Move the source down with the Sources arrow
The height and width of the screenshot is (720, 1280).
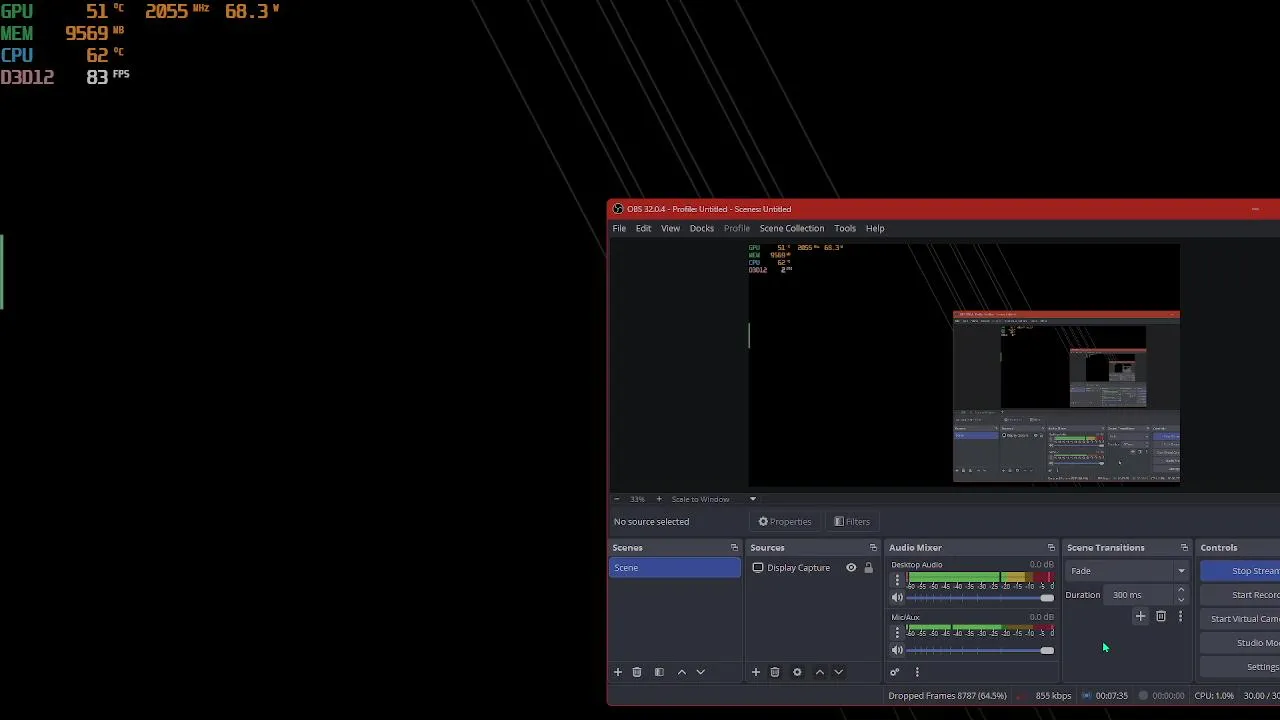click(x=838, y=672)
